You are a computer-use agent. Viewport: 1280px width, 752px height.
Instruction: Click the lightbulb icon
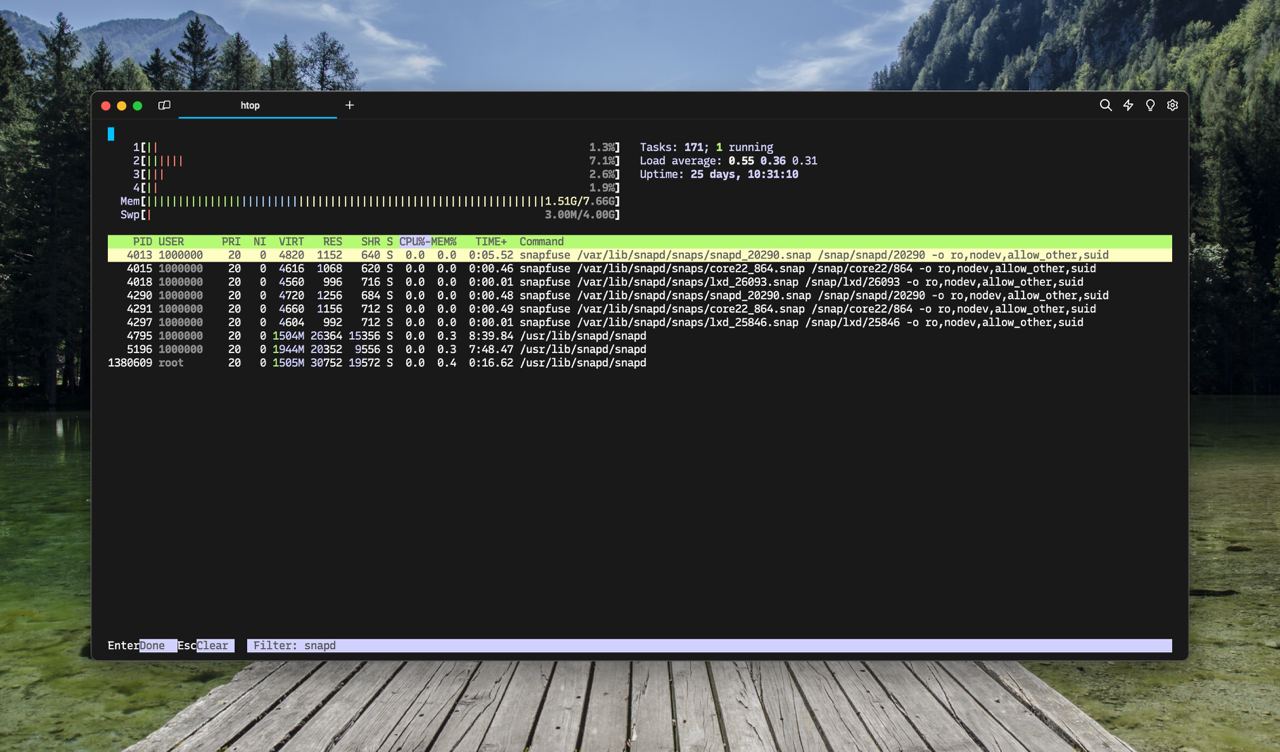[1150, 105]
